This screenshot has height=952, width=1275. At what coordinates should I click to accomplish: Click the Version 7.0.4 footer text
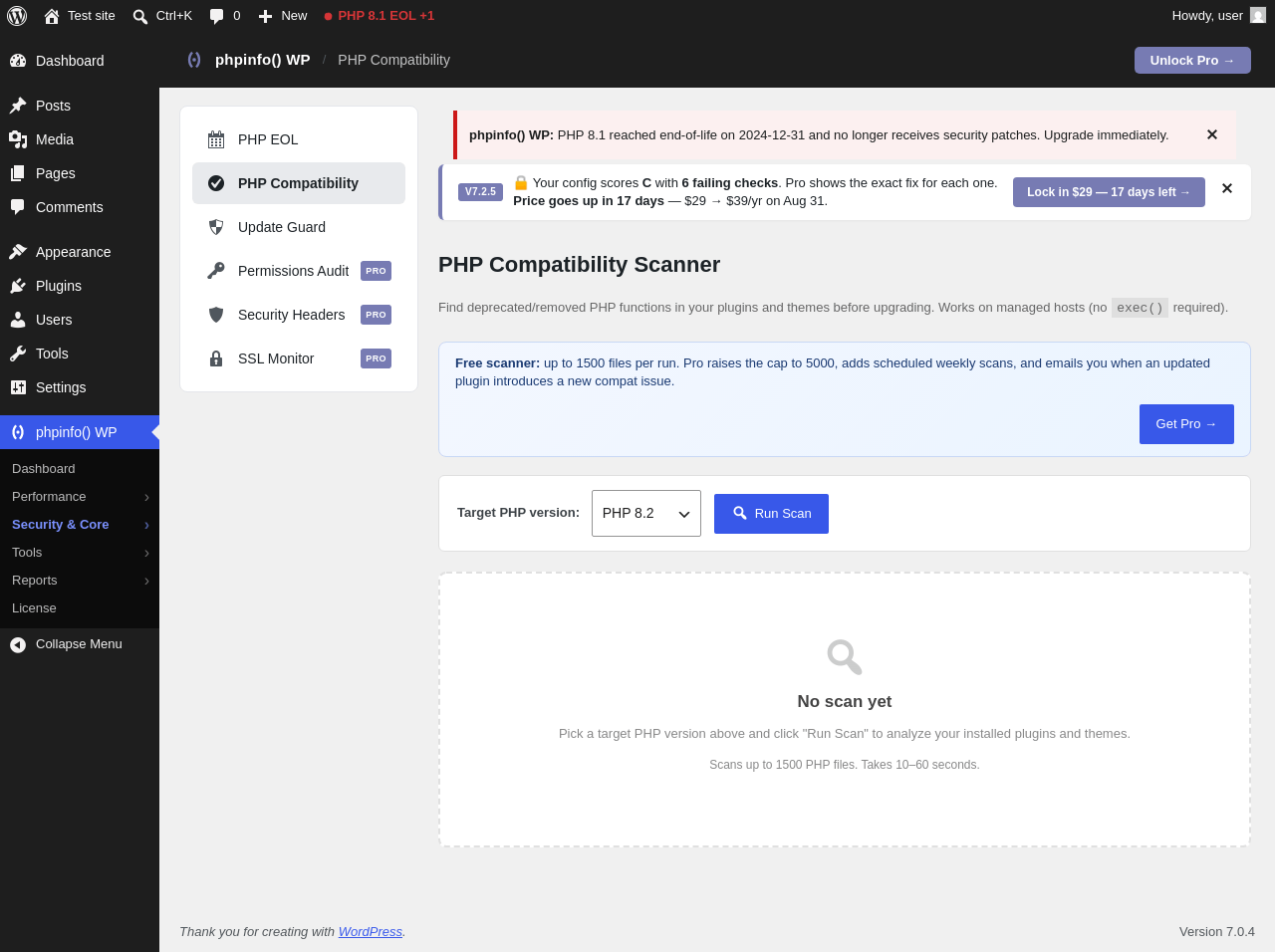(x=1217, y=932)
